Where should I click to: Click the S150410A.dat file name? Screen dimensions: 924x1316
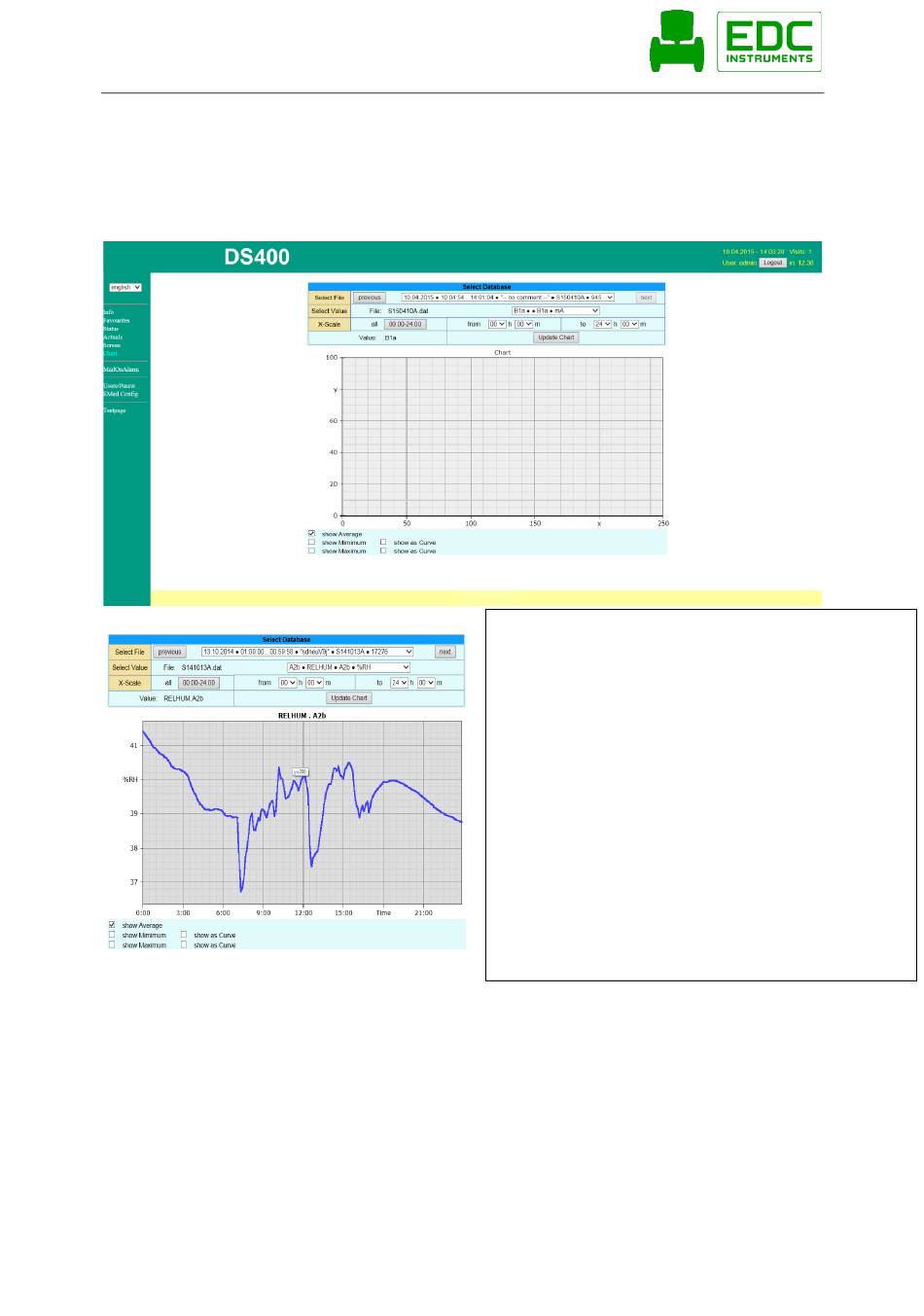click(408, 311)
